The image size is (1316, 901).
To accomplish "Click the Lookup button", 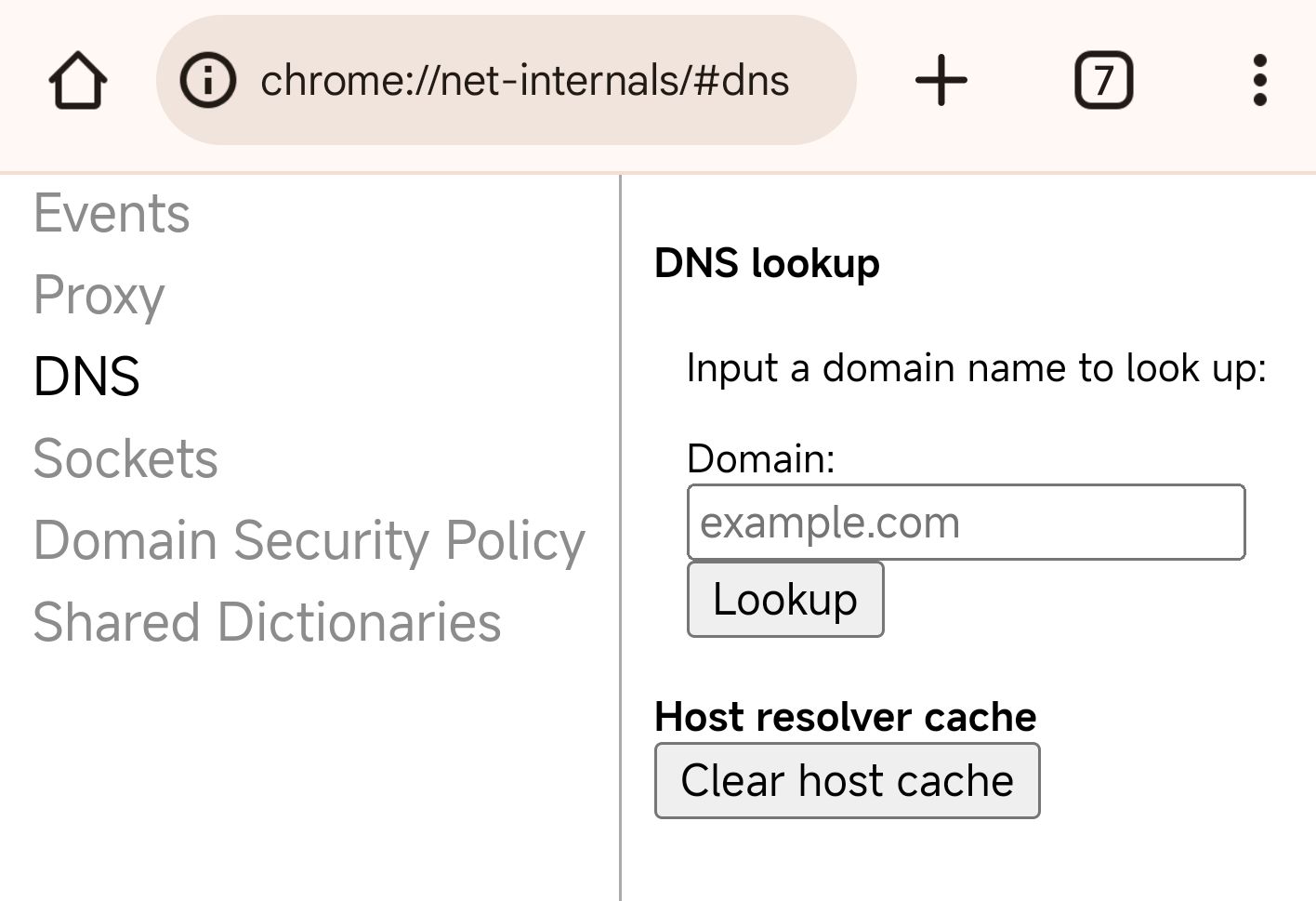I will point(784,599).
